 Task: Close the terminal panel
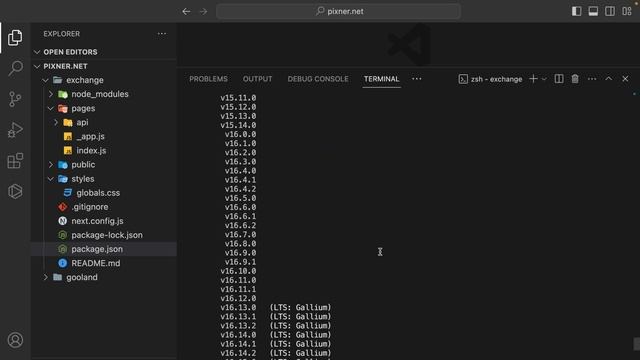point(625,79)
